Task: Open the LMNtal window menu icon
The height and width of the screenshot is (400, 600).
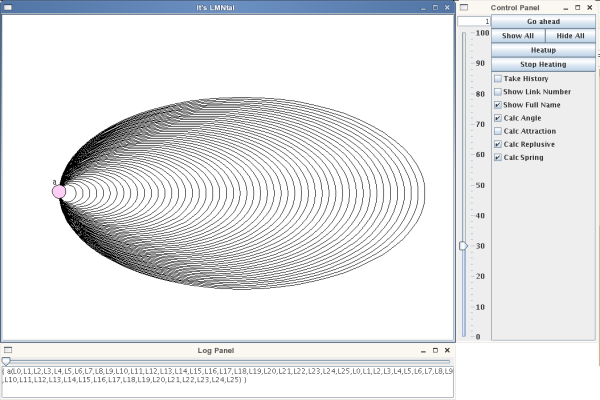Action: tap(7, 7)
